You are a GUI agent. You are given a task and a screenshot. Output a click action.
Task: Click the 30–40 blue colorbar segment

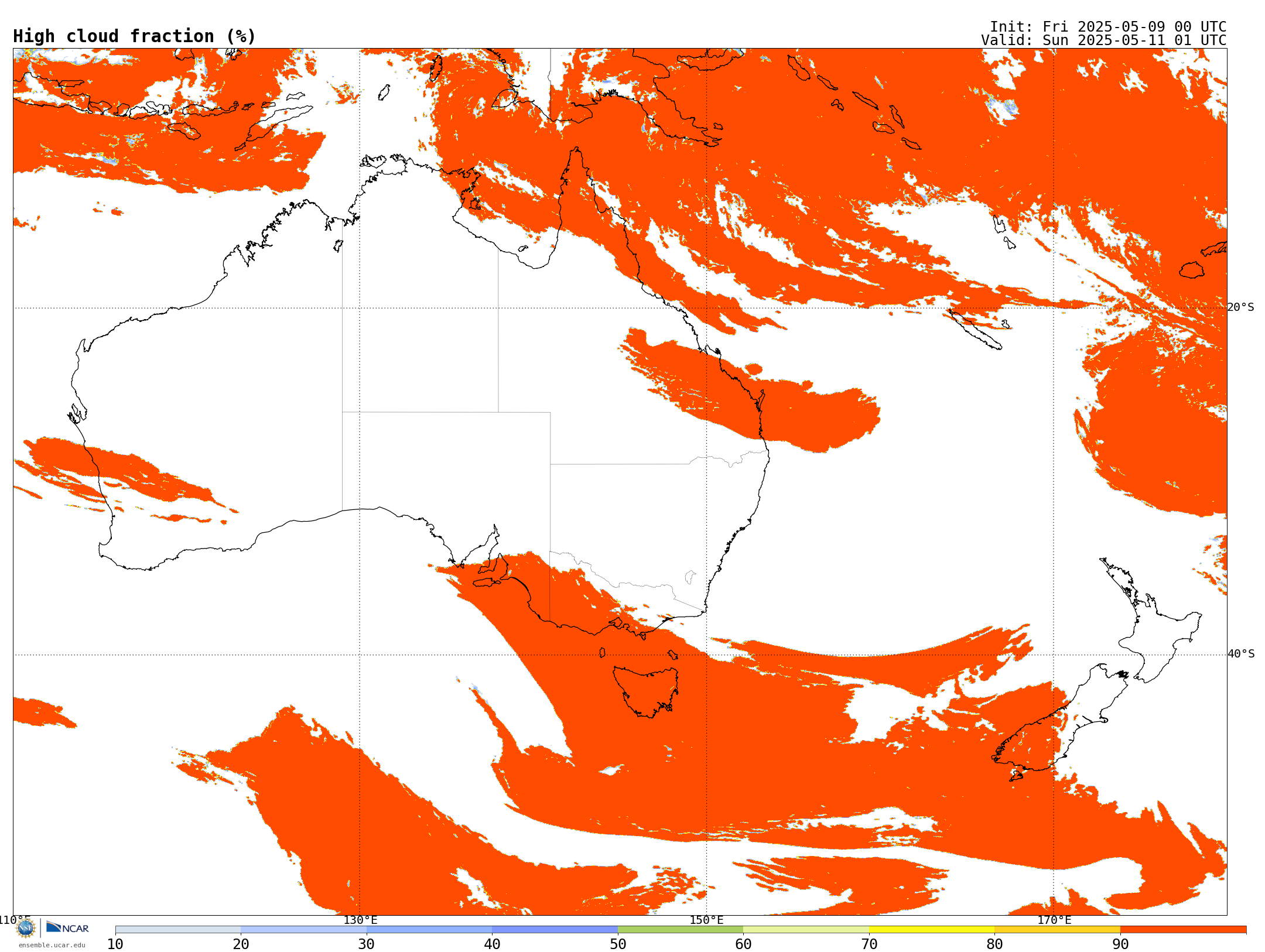[x=429, y=930]
